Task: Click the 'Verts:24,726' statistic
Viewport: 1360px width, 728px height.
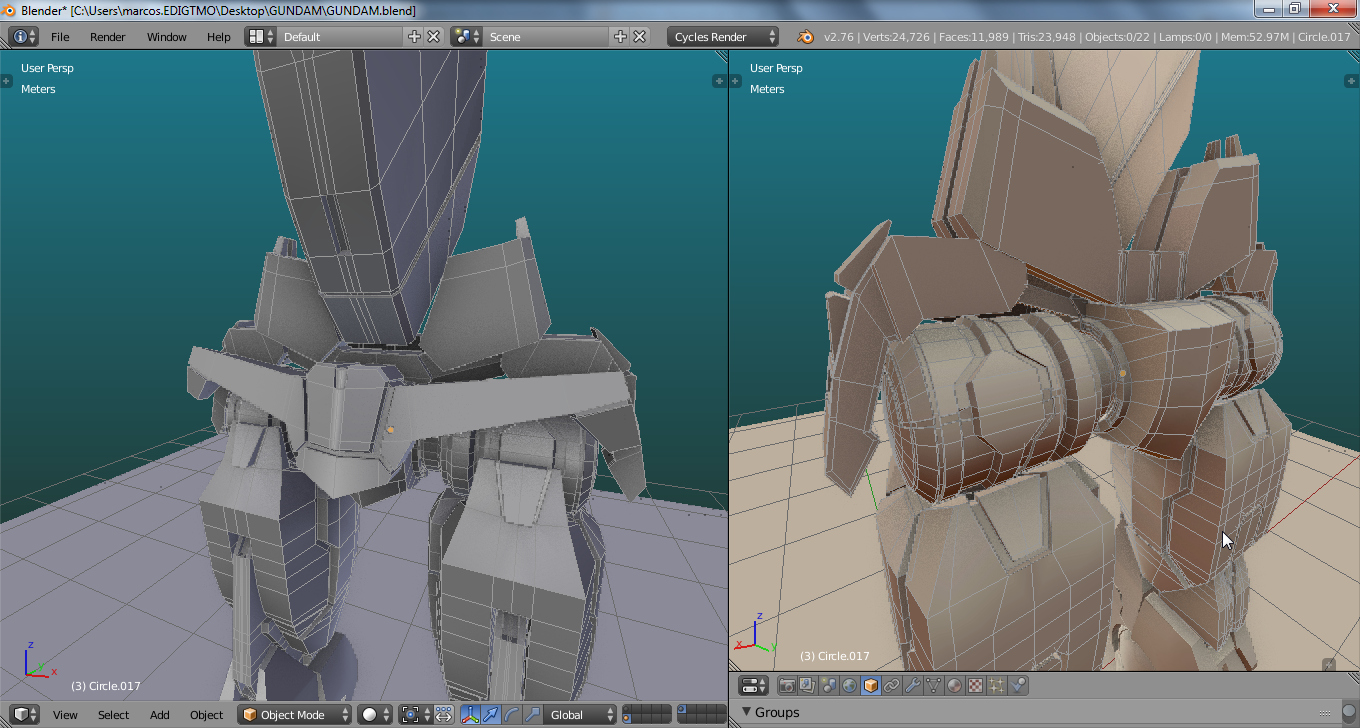Action: click(x=895, y=37)
